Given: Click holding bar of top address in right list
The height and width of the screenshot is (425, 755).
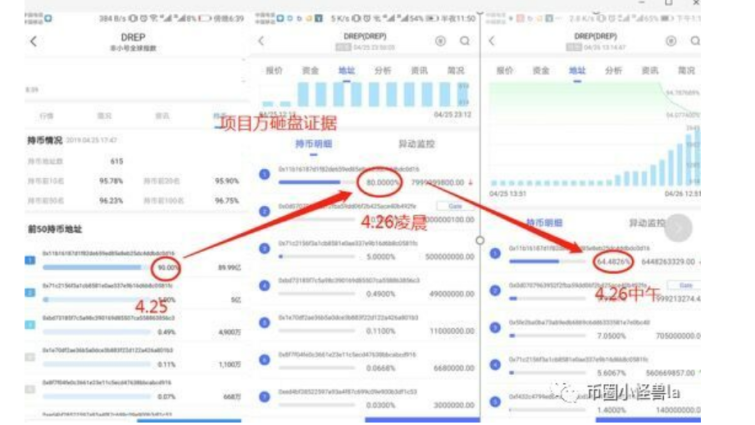Looking at the screenshot, I should [547, 261].
